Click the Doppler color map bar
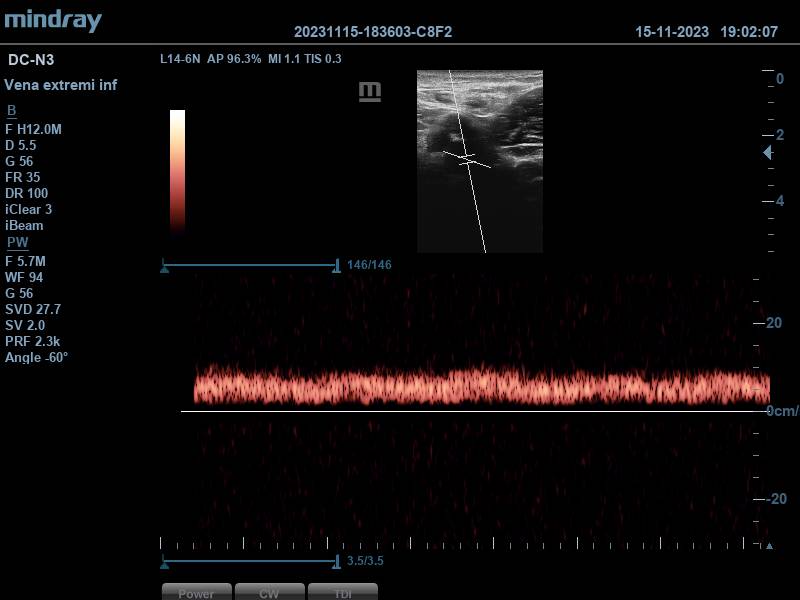The height and width of the screenshot is (600, 800). coord(177,170)
